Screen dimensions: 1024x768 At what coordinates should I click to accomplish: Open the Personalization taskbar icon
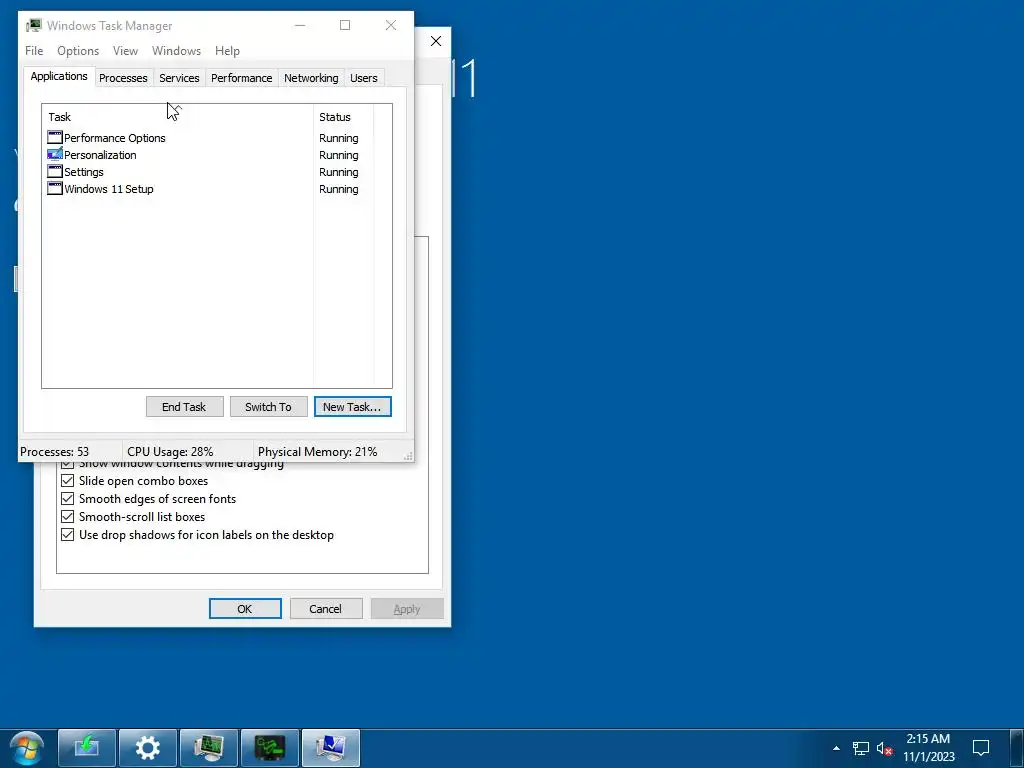pos(331,748)
